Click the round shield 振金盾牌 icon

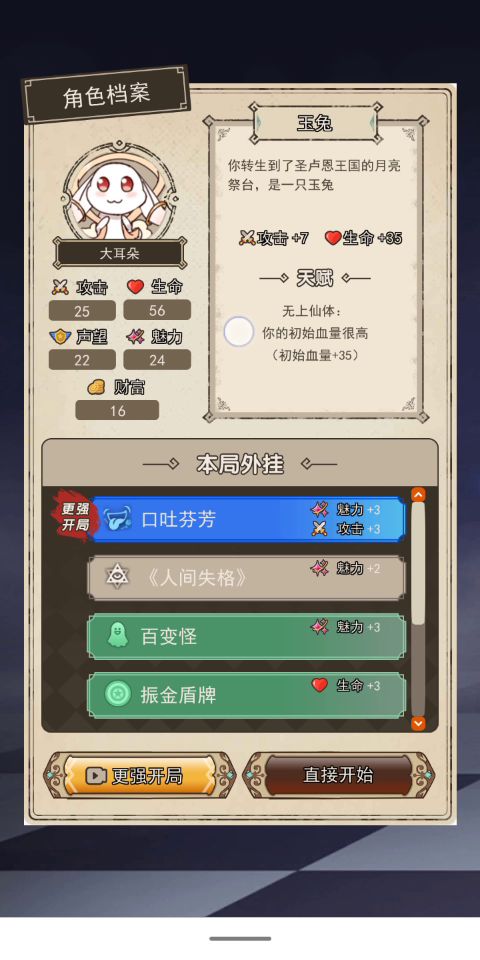[116, 694]
